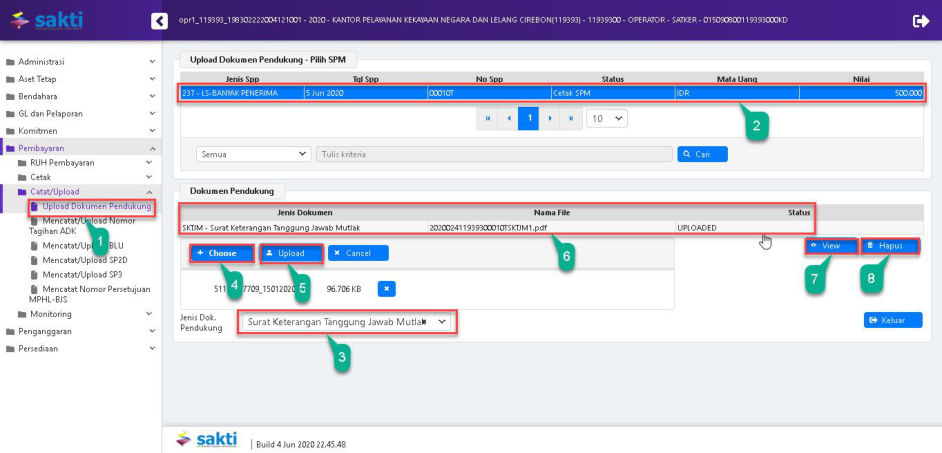942x453 pixels.
Task: Click the logout icon at top right
Action: [x=920, y=21]
